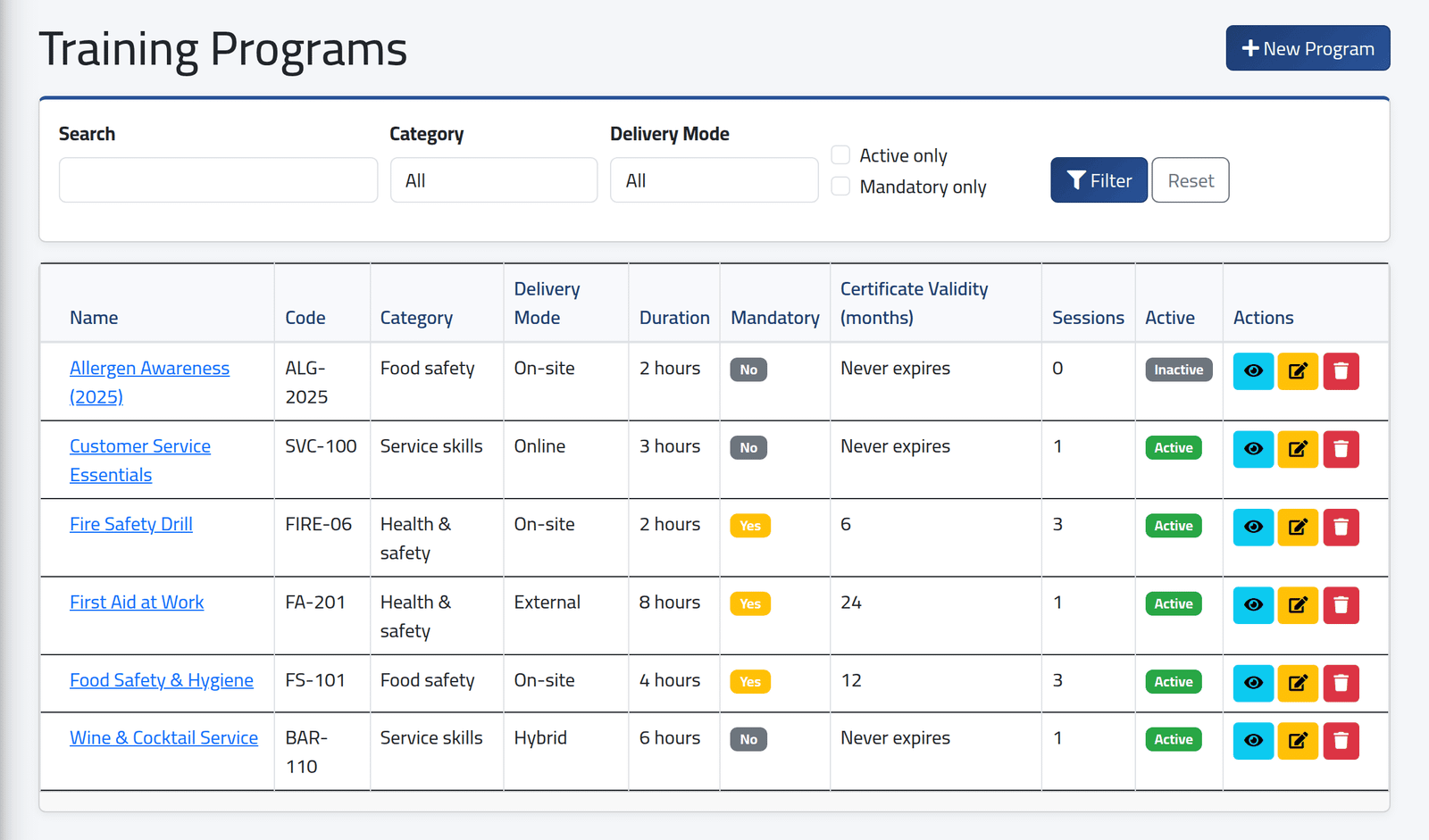
Task: View the Fire Safety Drill program
Action: click(x=1253, y=528)
